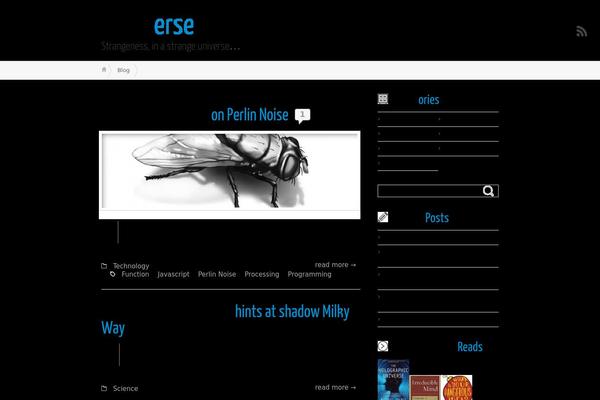Click the site title ending in 'erse'

(x=174, y=26)
